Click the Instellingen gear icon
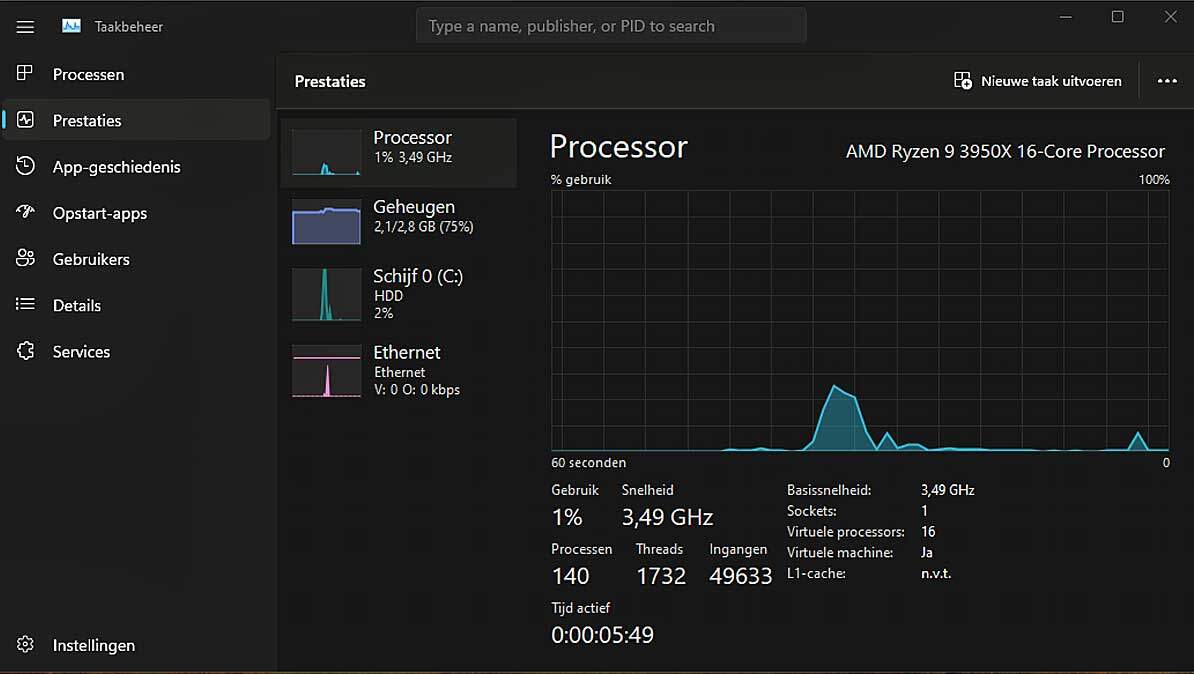This screenshot has height=674, width=1194. [25, 644]
